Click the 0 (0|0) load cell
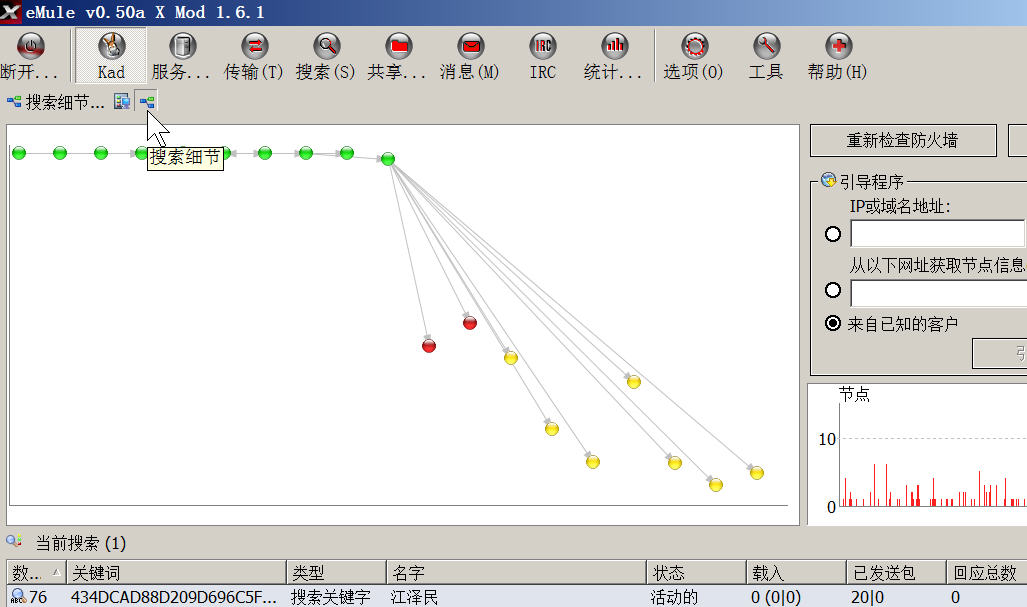Screen dimensions: 1027x607 coord(775,597)
